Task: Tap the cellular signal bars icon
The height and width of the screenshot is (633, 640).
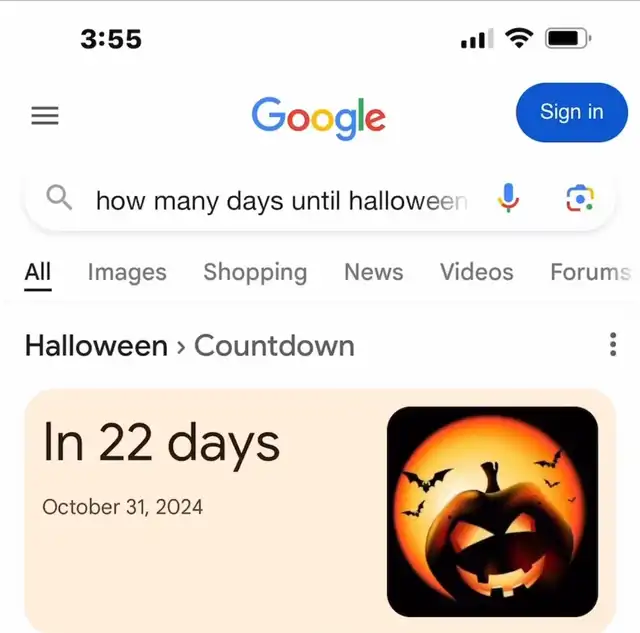Action: pos(477,39)
